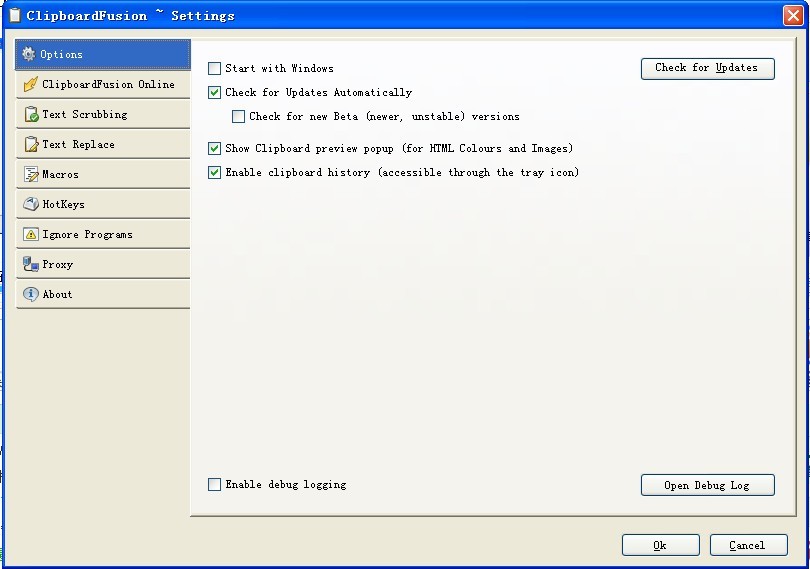Enable Start with Windows checkbox

tap(214, 69)
